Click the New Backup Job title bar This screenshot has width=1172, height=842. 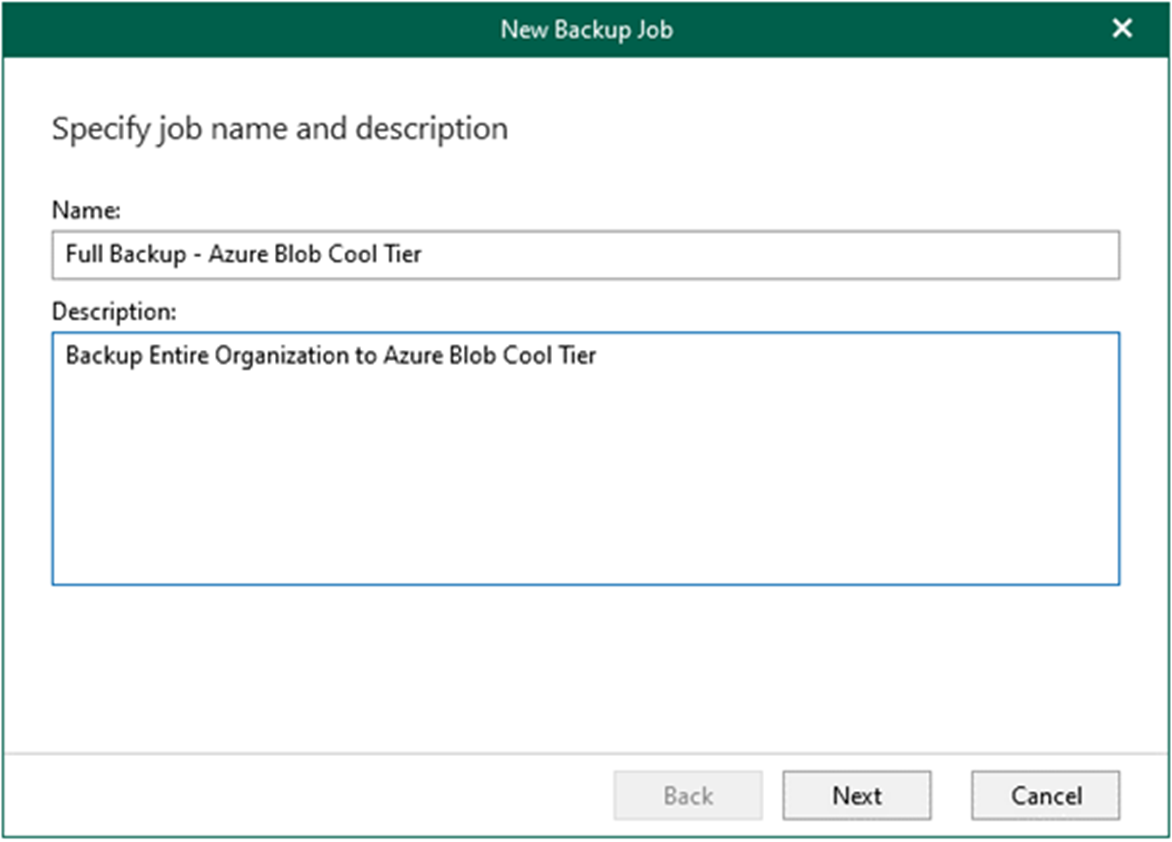[586, 29]
